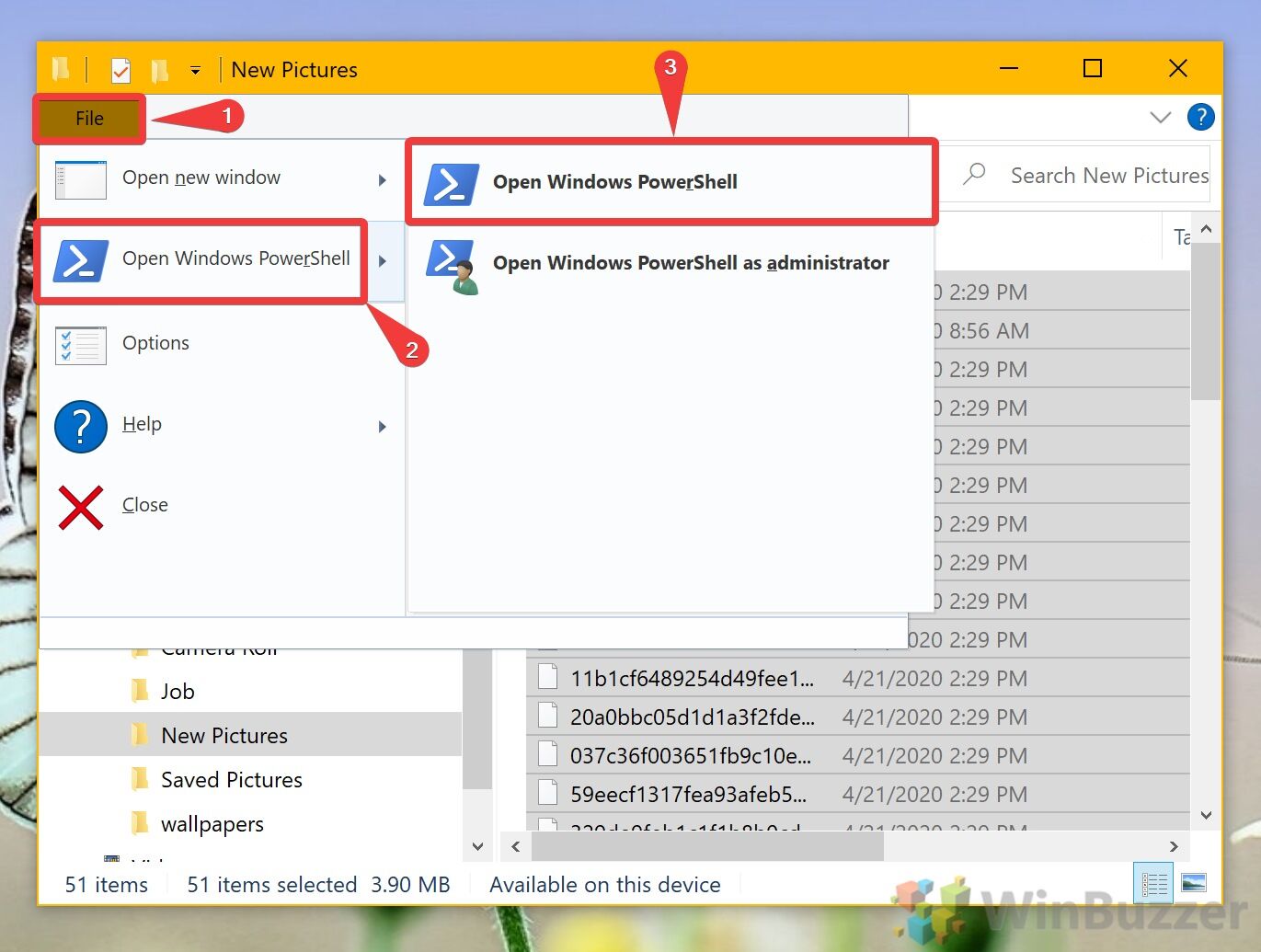Click the Options checklist icon
Viewport: 1261px width, 952px height.
(x=81, y=346)
